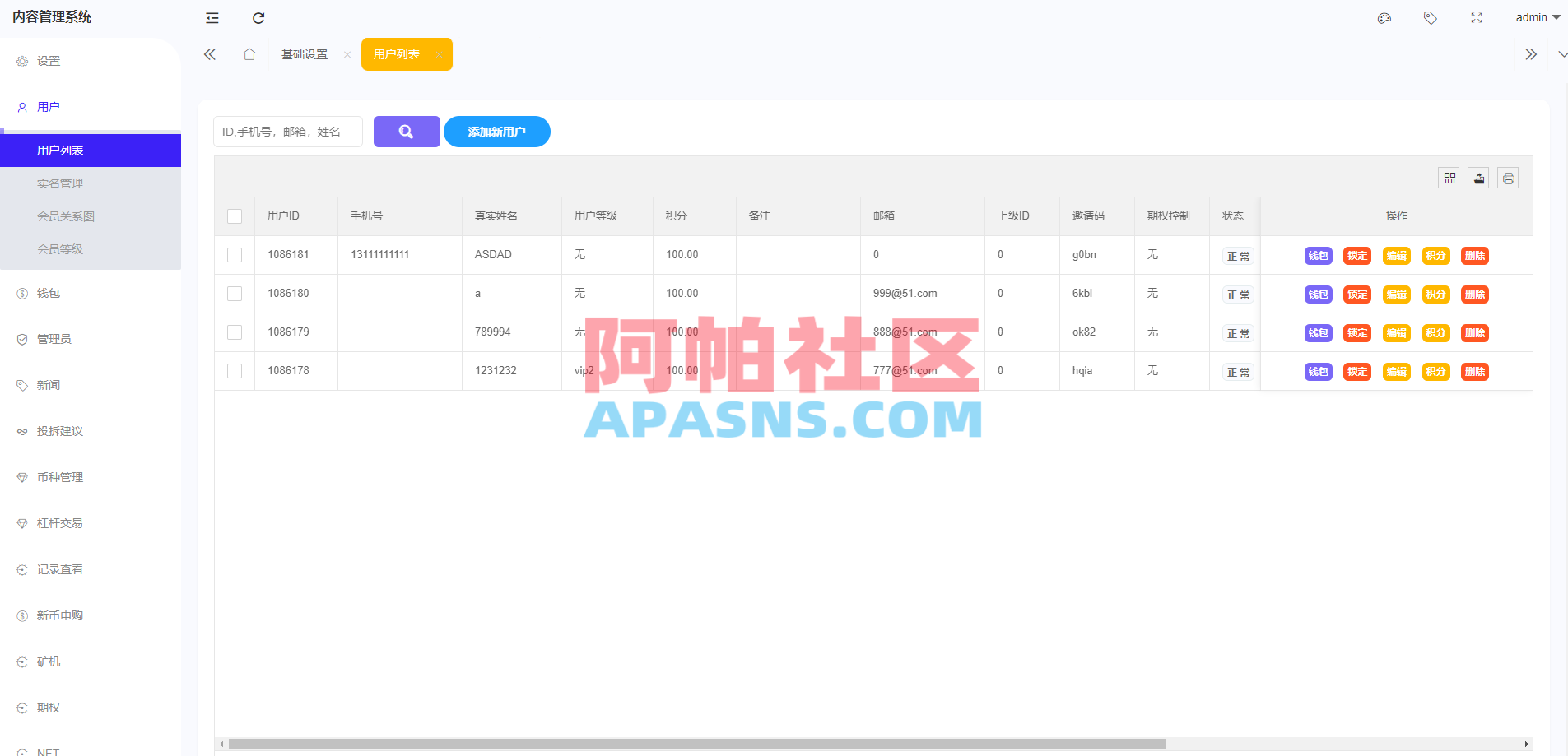Click the print icon above the user table
The width and height of the screenshot is (1568, 756).
(1508, 177)
